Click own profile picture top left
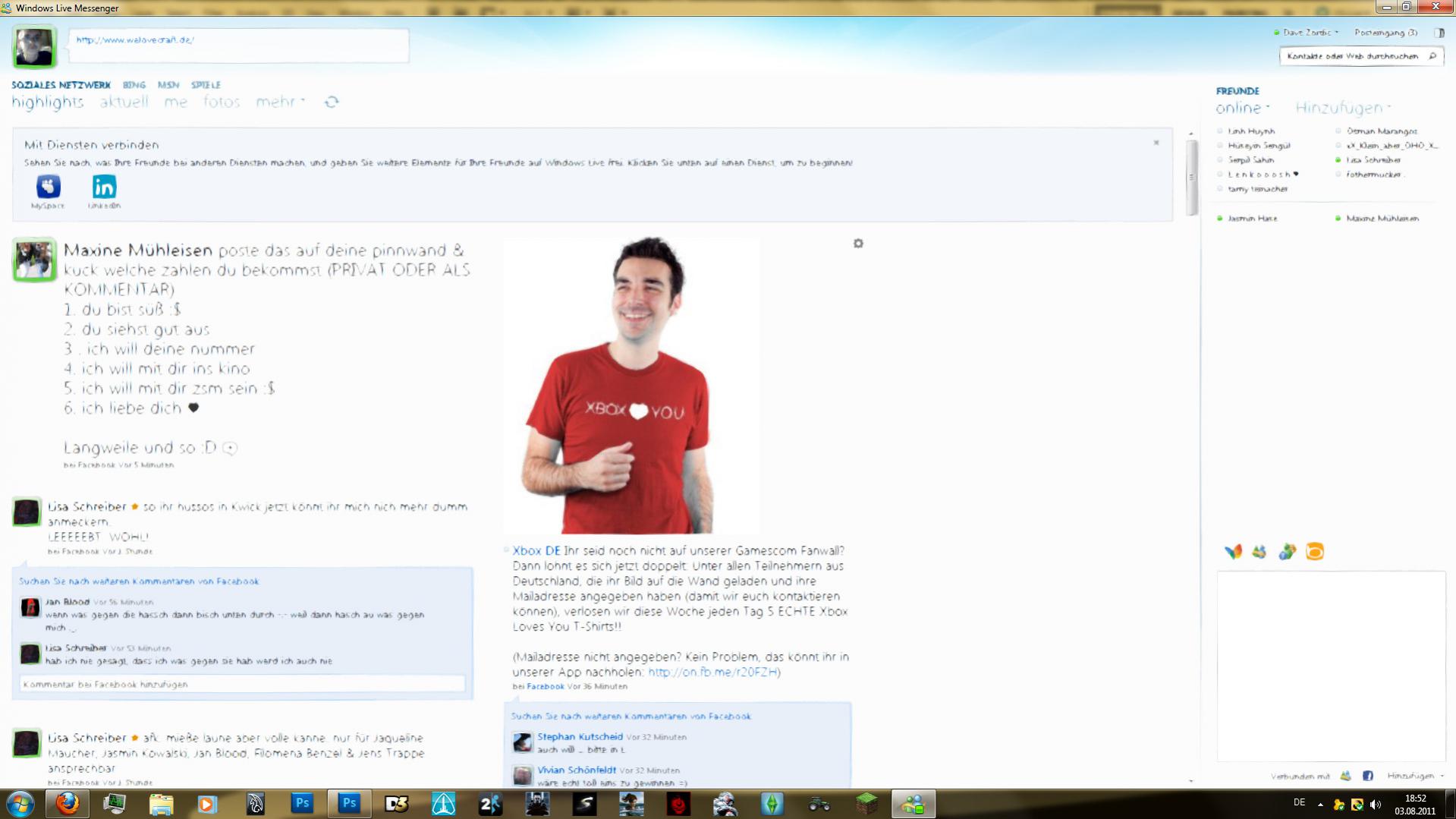This screenshot has width=1456, height=819. 35,47
